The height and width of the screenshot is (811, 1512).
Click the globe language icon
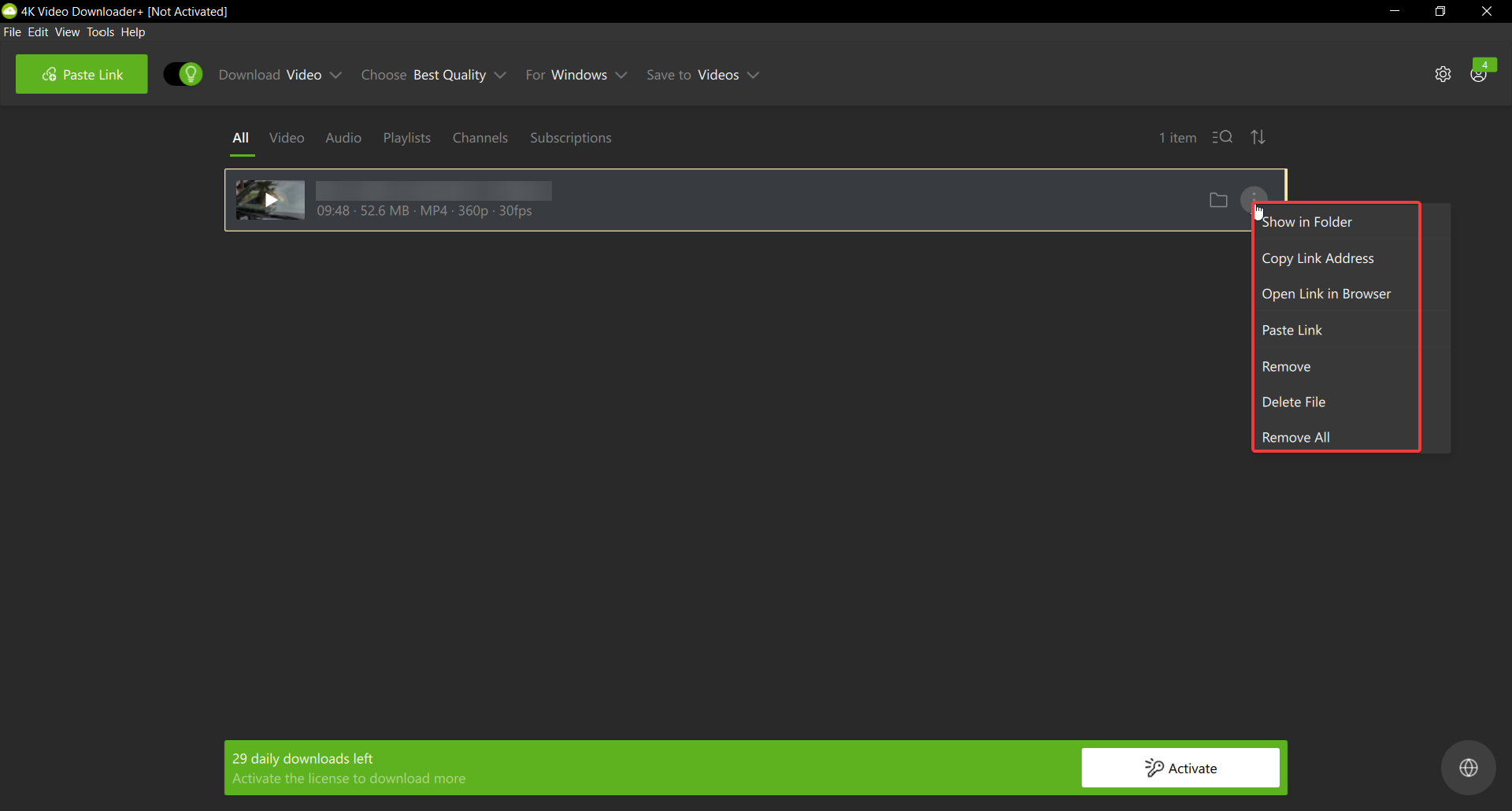click(1469, 768)
